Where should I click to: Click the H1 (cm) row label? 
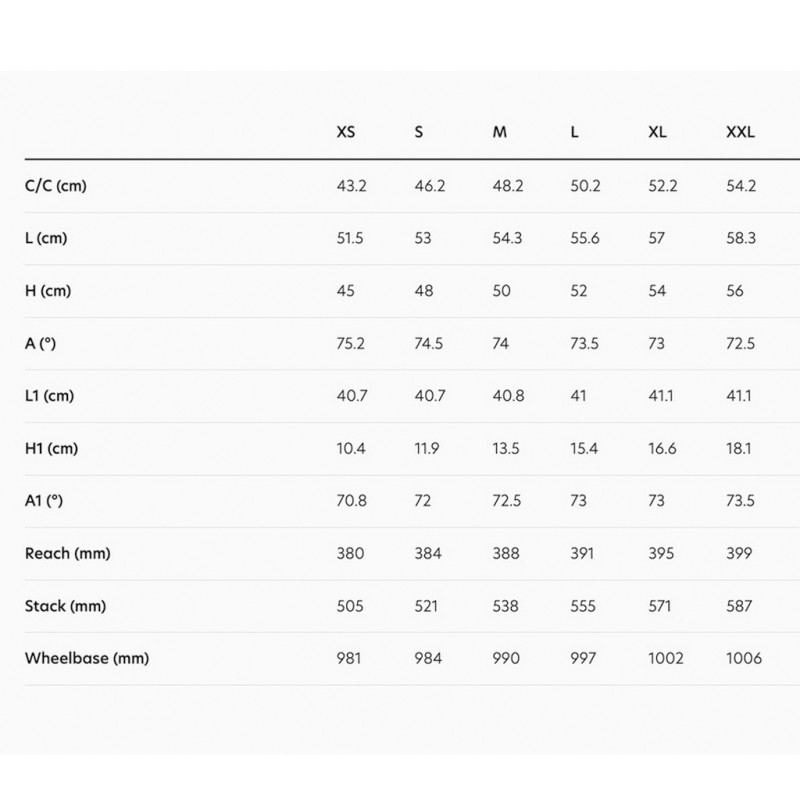pos(51,448)
